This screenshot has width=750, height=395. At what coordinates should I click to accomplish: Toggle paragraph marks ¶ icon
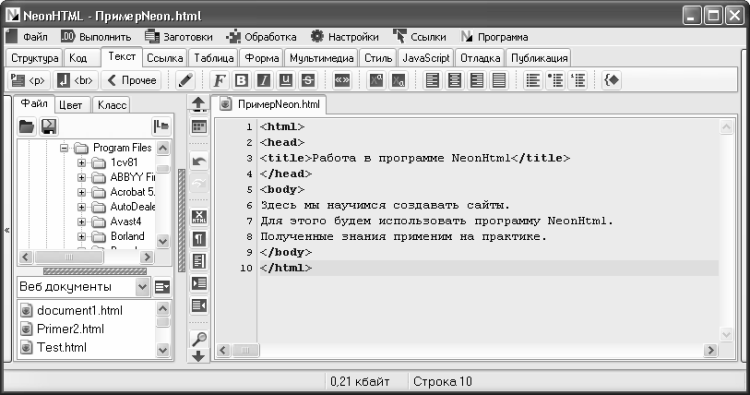tap(199, 239)
